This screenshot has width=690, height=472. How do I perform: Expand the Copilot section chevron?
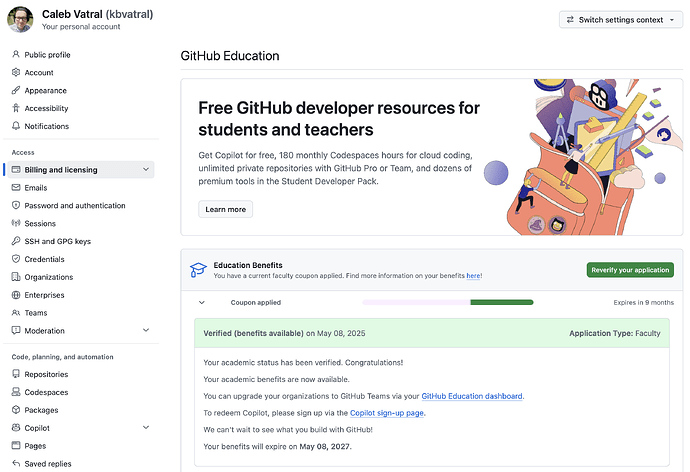(x=146, y=428)
